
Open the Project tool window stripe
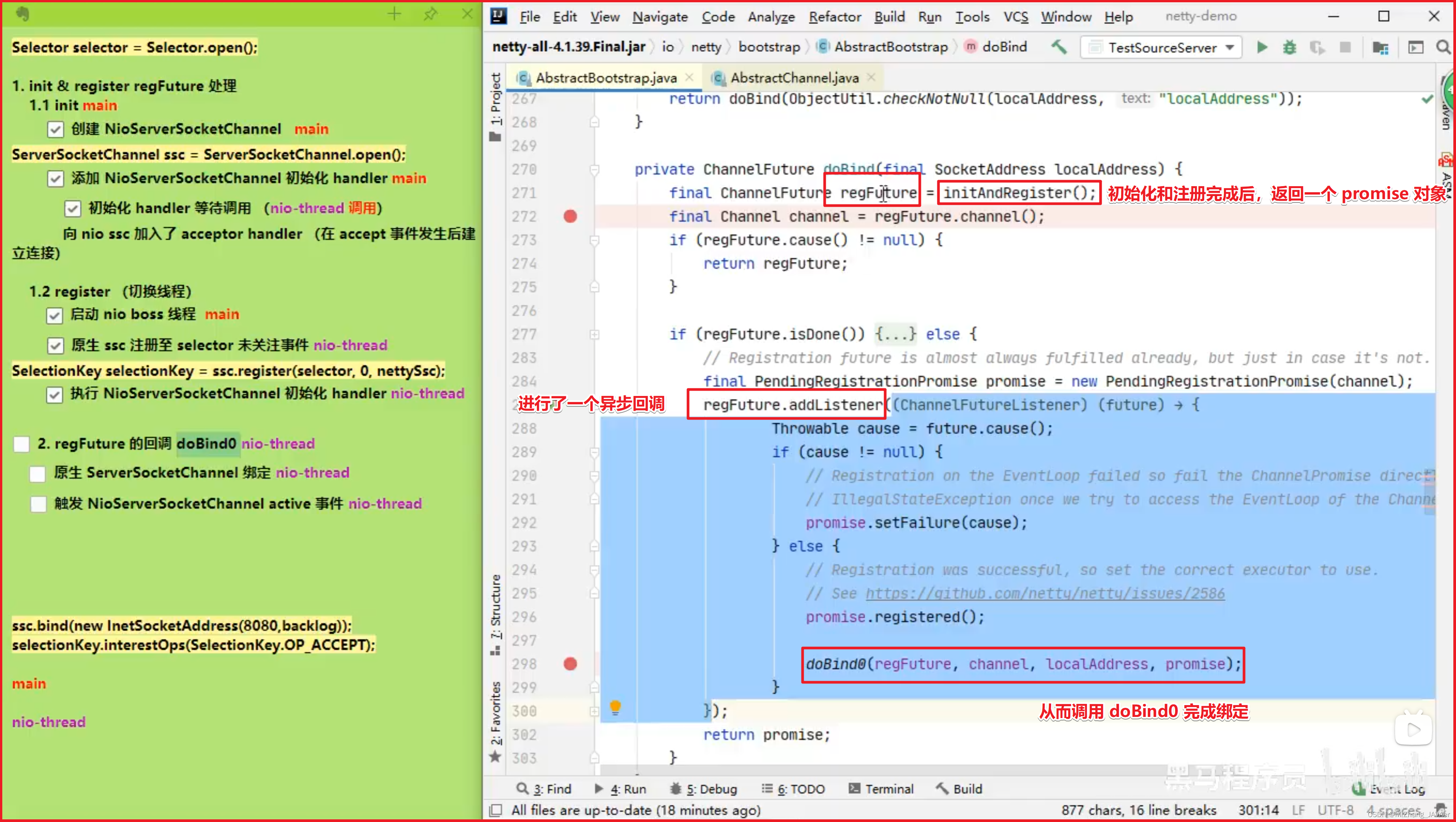coord(495,106)
